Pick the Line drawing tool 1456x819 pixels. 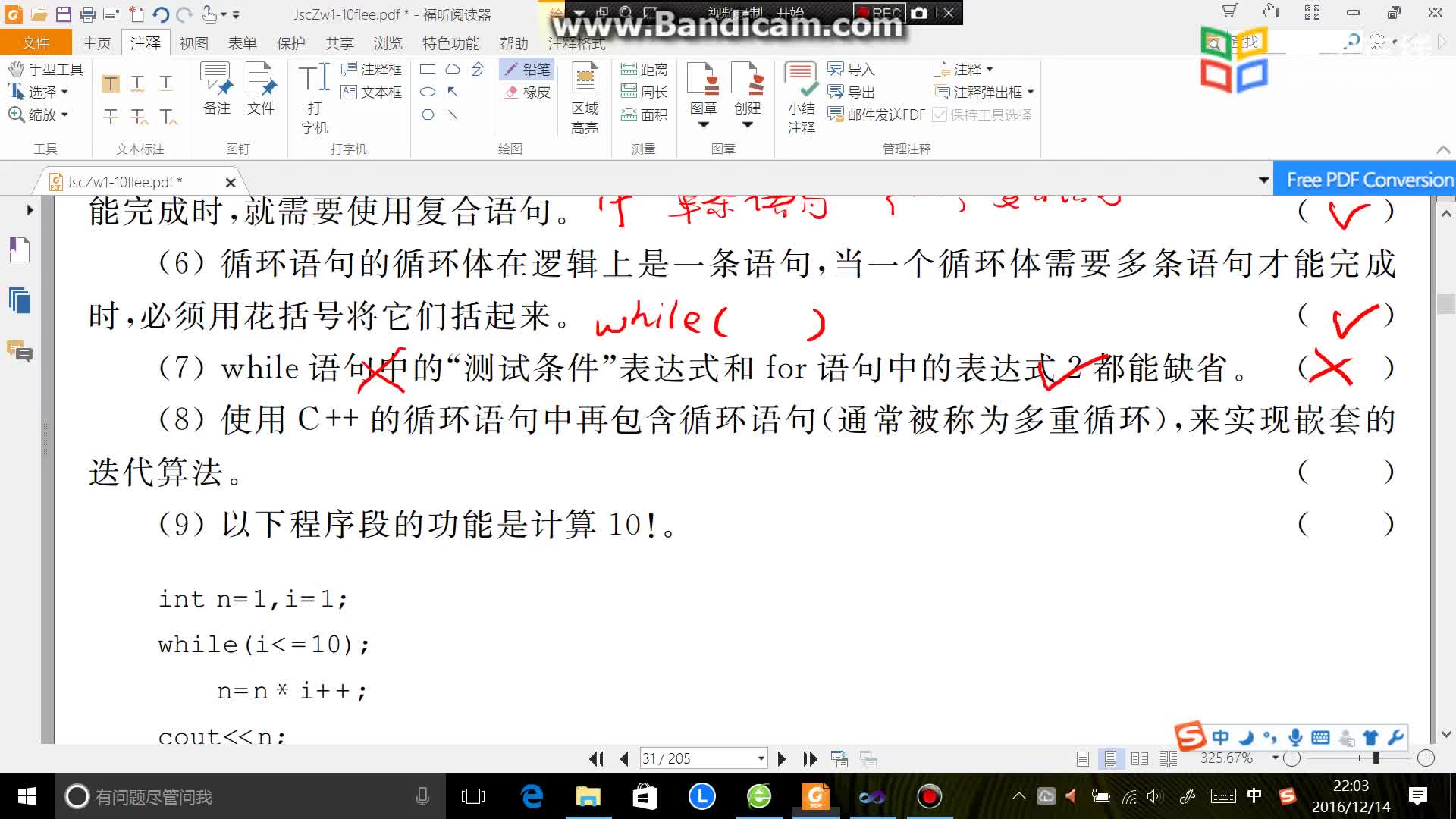coord(453,115)
